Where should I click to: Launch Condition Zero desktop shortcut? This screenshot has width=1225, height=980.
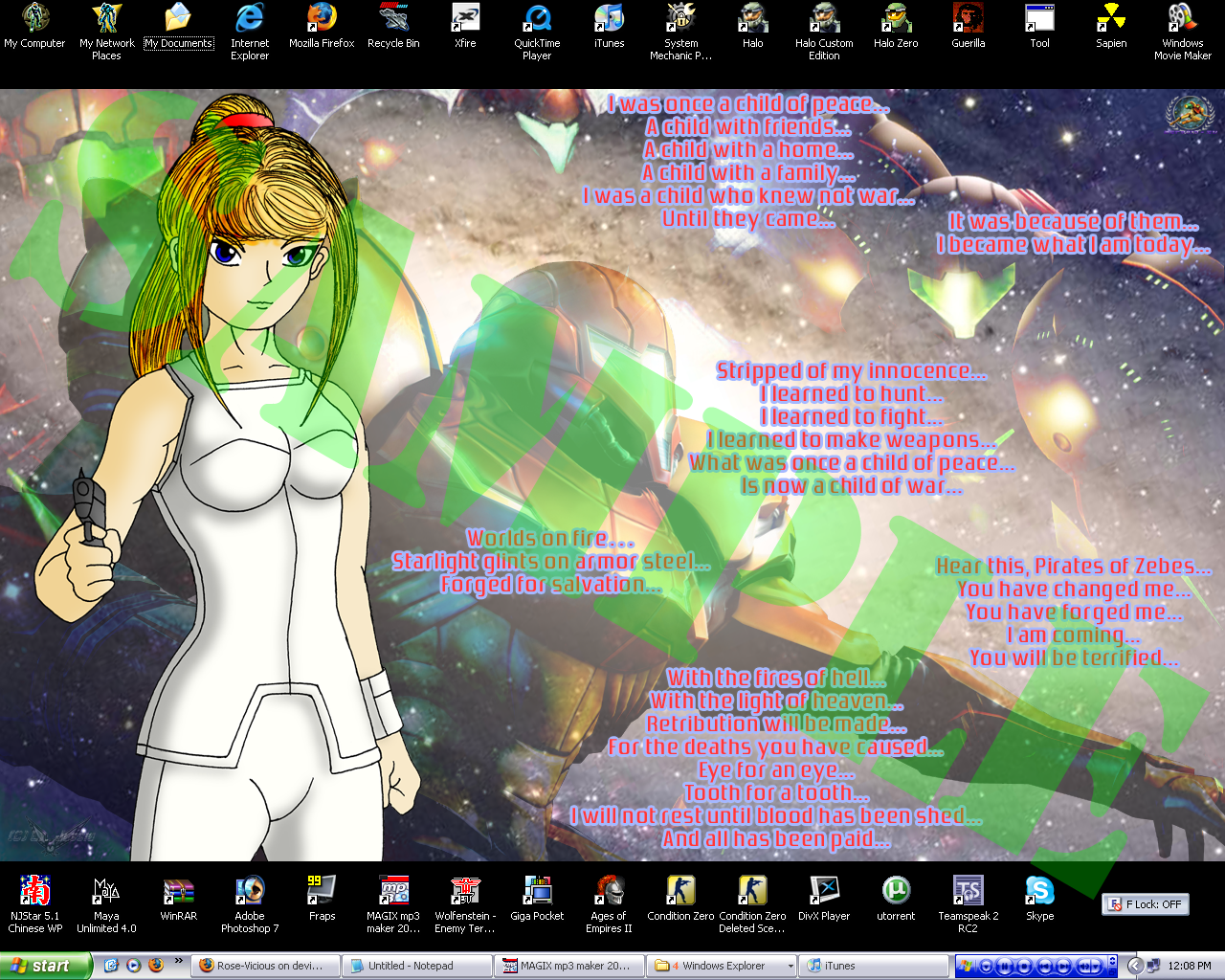click(x=680, y=899)
